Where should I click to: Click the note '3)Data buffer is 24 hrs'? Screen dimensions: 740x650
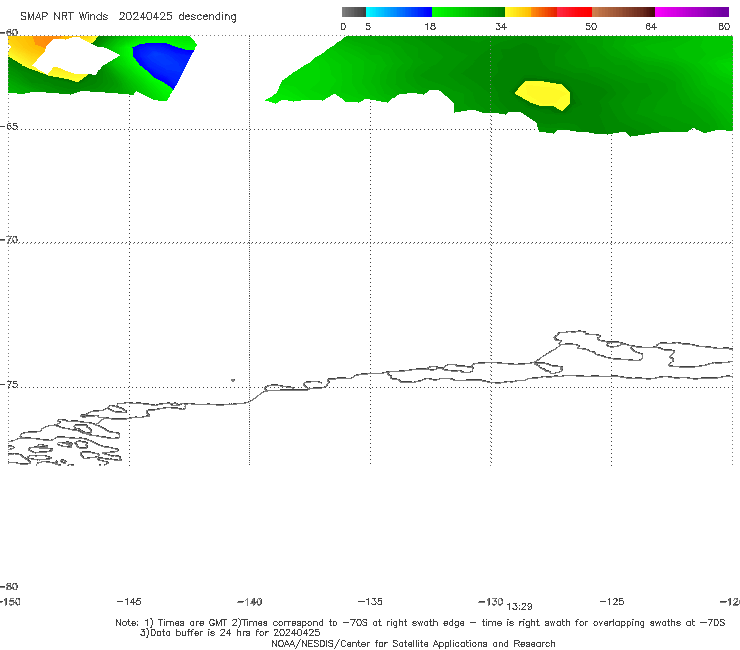230,633
